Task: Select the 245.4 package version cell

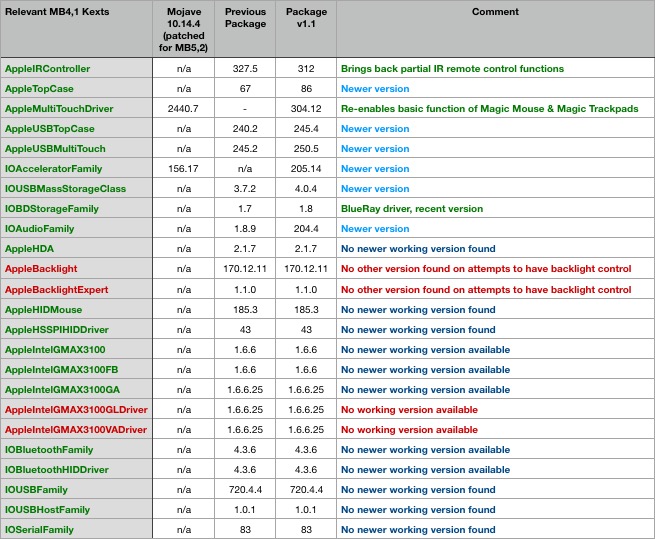Action: tap(306, 129)
